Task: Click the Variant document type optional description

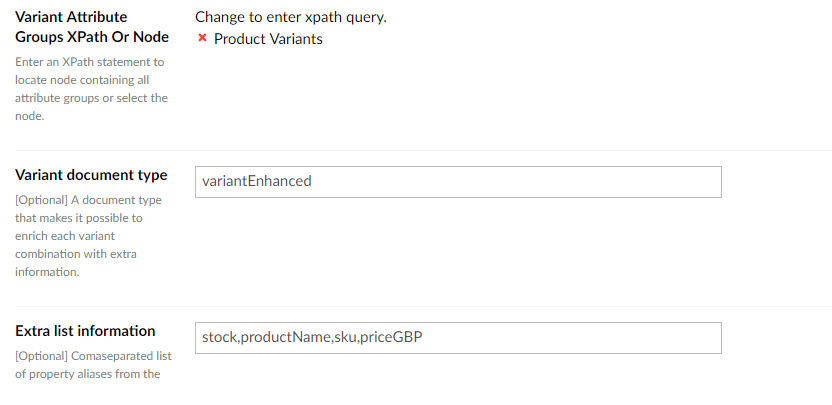Action: pos(88,236)
